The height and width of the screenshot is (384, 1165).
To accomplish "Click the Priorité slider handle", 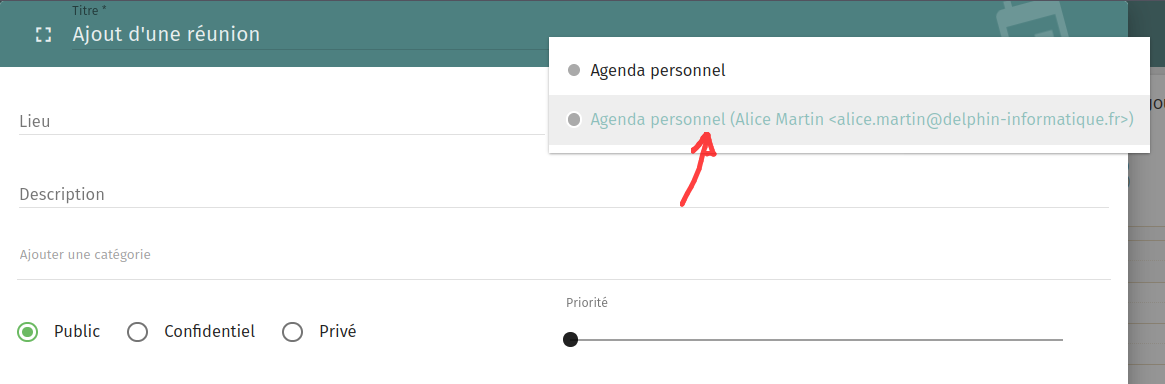I will (x=570, y=339).
